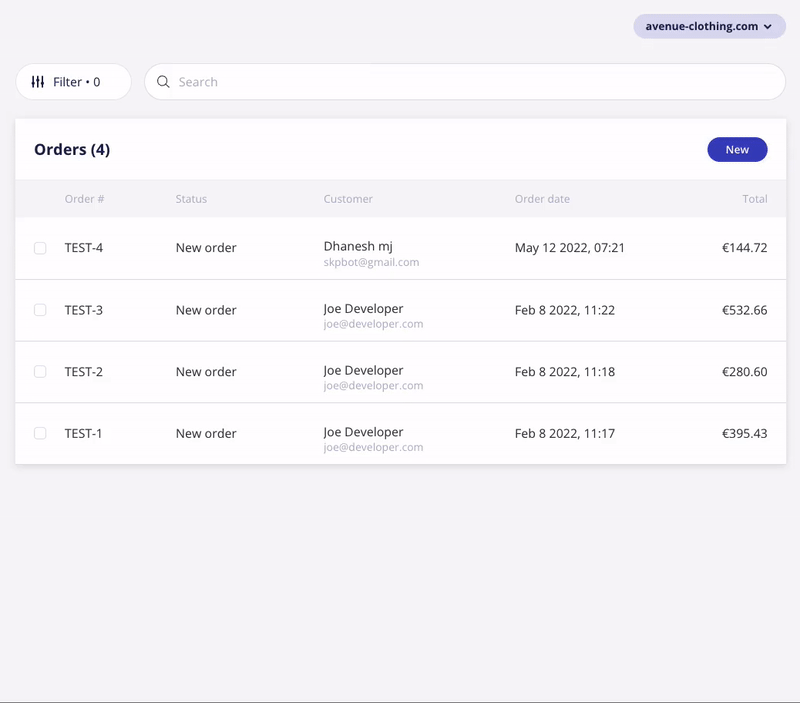Click New order status of TEST-1

[x=206, y=434]
